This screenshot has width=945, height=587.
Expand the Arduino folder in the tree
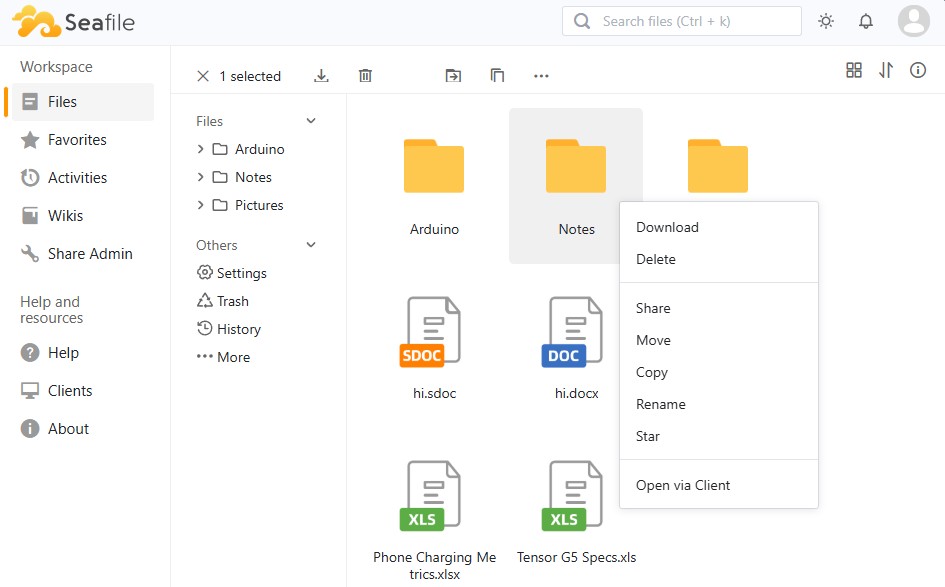[x=199, y=148]
